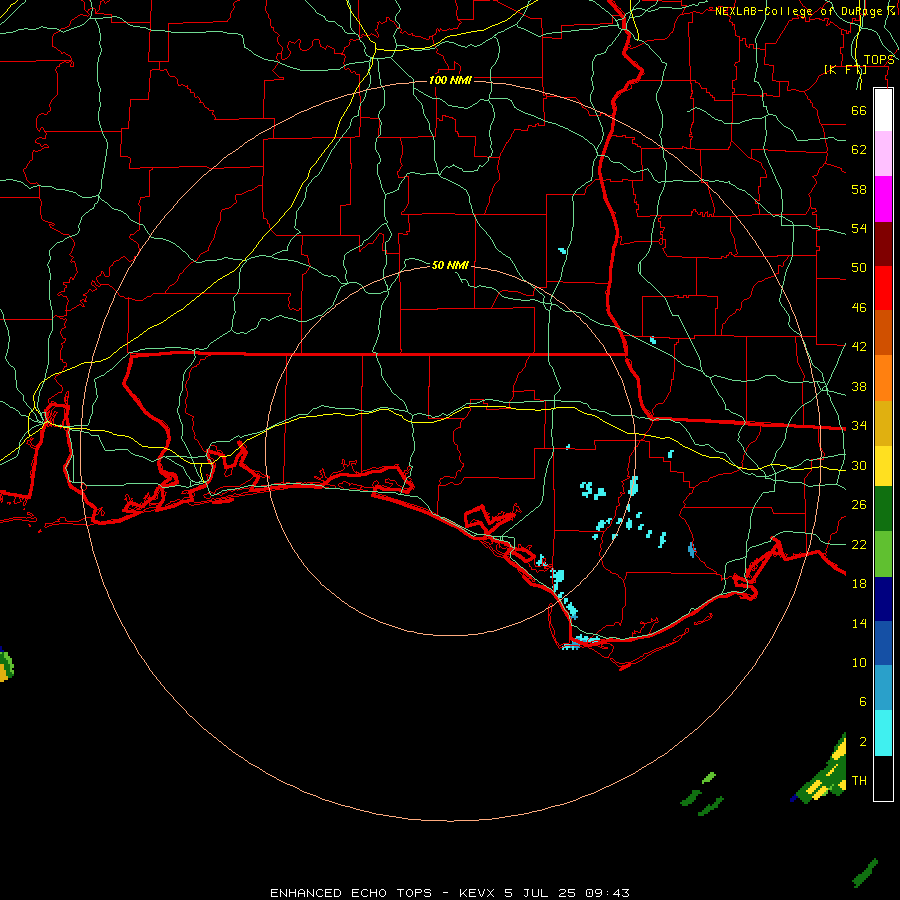The image size is (900, 900).
Task: Click the NEXLAB-College of DuPage text
Action: (x=800, y=11)
